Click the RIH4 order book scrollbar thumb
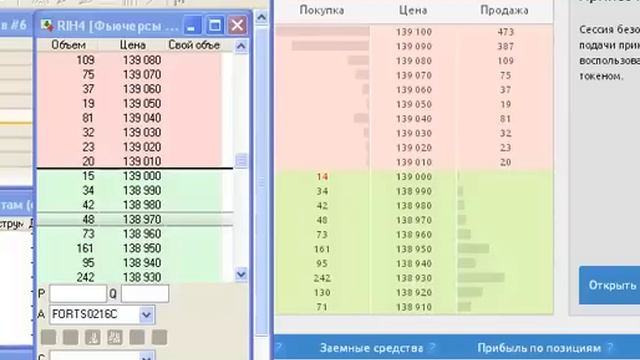Viewport: 640px width, 360px height. pyautogui.click(x=241, y=160)
